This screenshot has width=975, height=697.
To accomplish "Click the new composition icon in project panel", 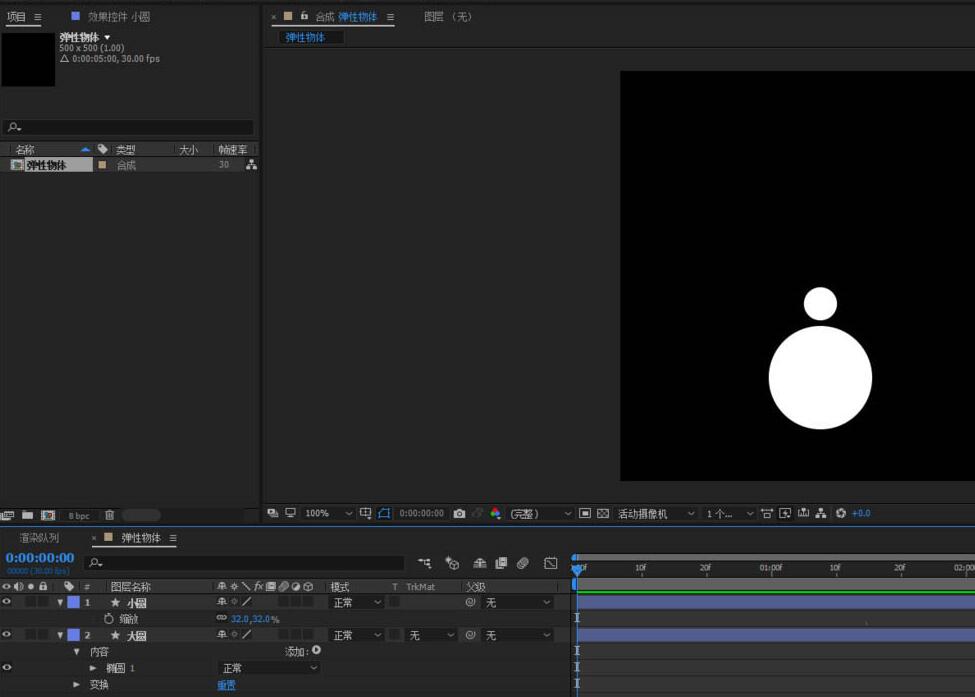I will point(47,515).
